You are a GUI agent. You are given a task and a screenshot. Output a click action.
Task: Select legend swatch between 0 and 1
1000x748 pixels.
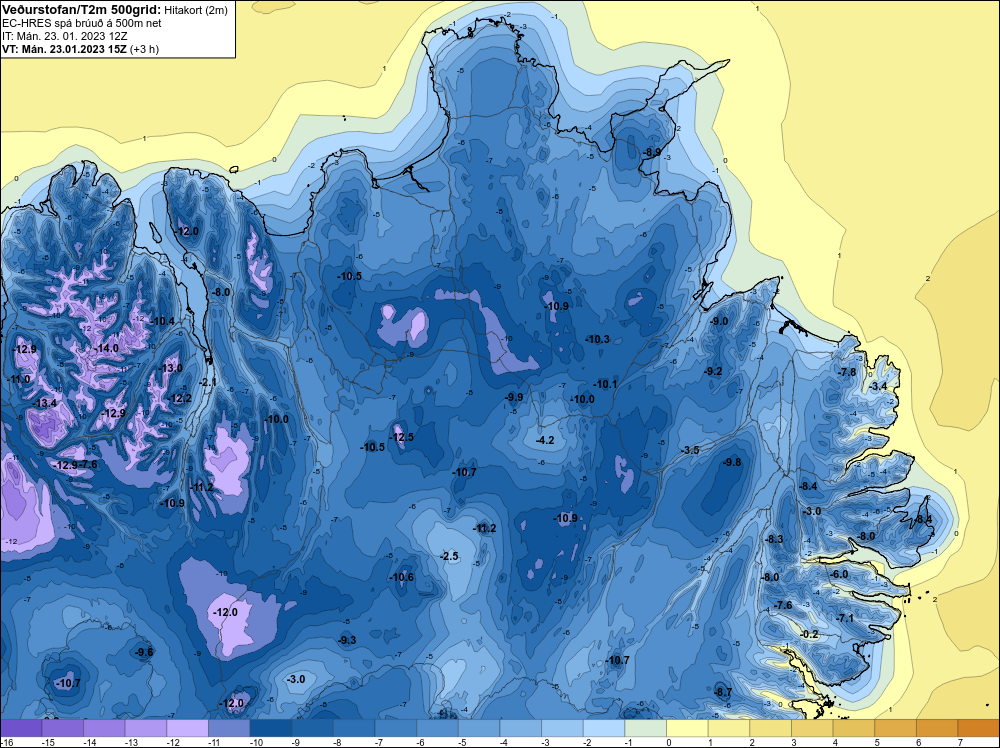click(688, 728)
